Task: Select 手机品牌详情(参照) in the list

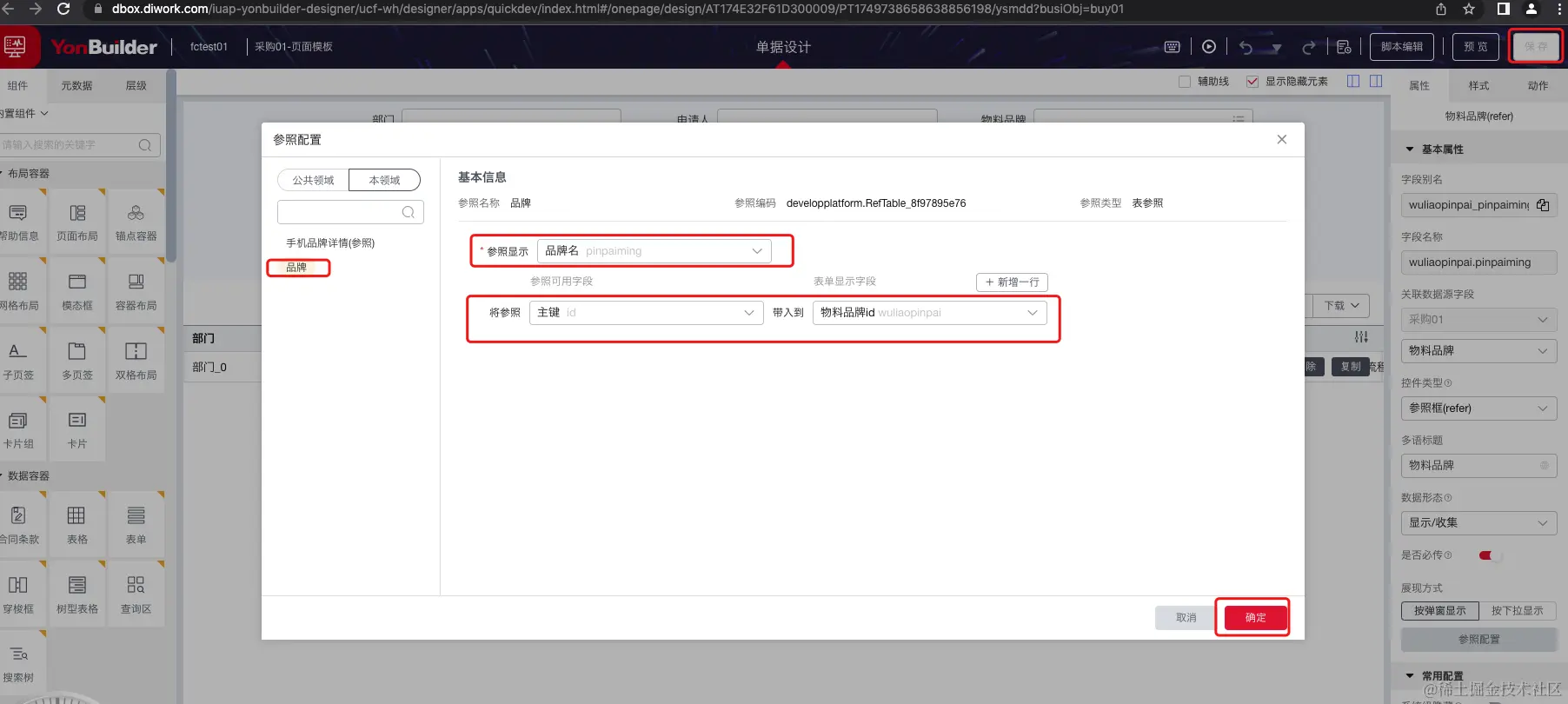Action: (330, 243)
